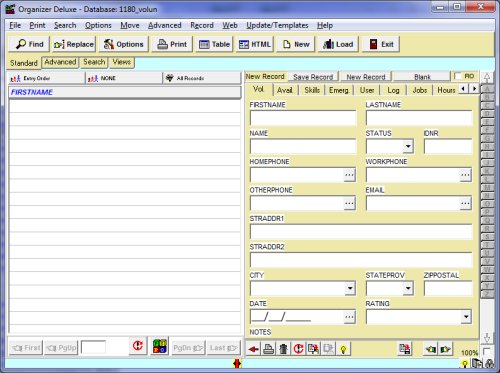Click the documents icon left of binoculars
The image size is (500, 373).
pyautogui.click(x=478, y=364)
